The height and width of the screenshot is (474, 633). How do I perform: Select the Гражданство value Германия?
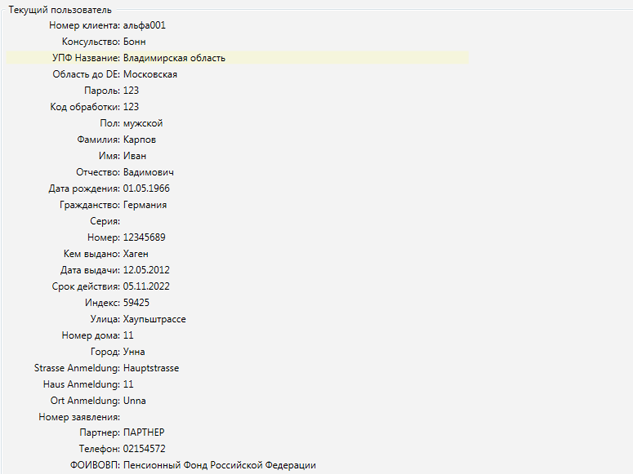[x=145, y=205]
